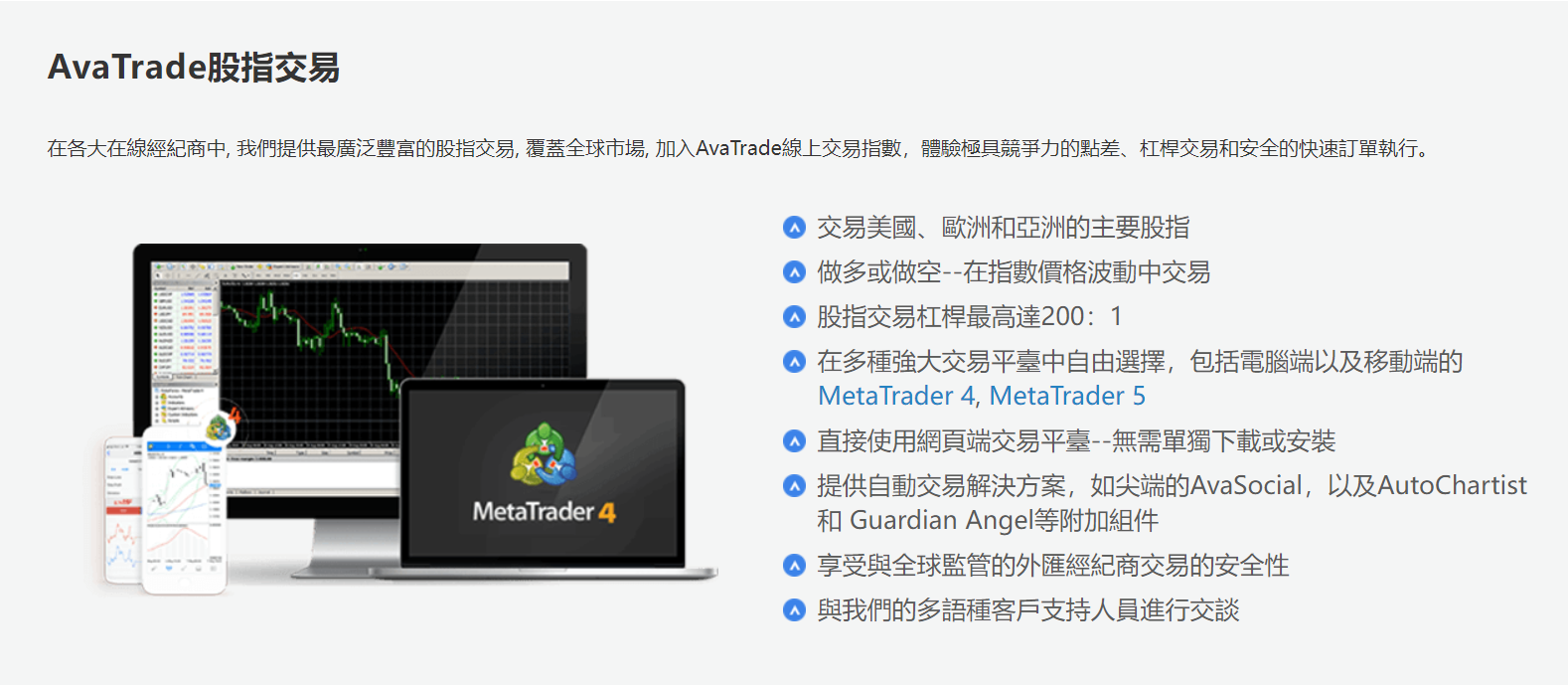Click bullet icon beside 享受與全球監管的外匯經紀商
This screenshot has height=685, width=1568.
794,566
